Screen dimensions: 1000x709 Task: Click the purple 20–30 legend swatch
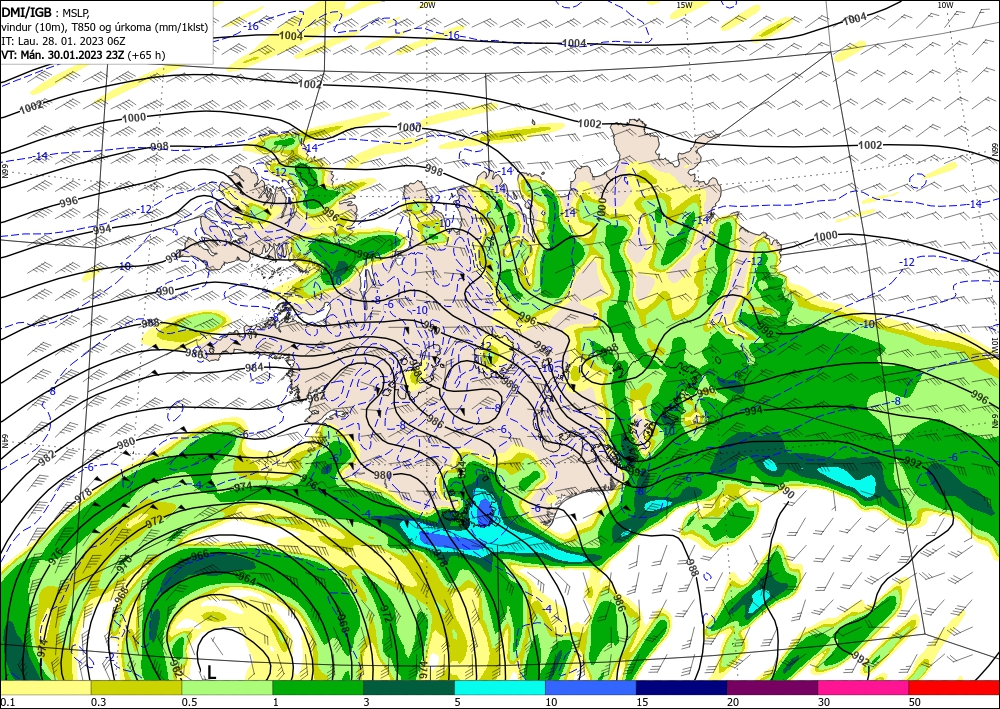coord(772,687)
